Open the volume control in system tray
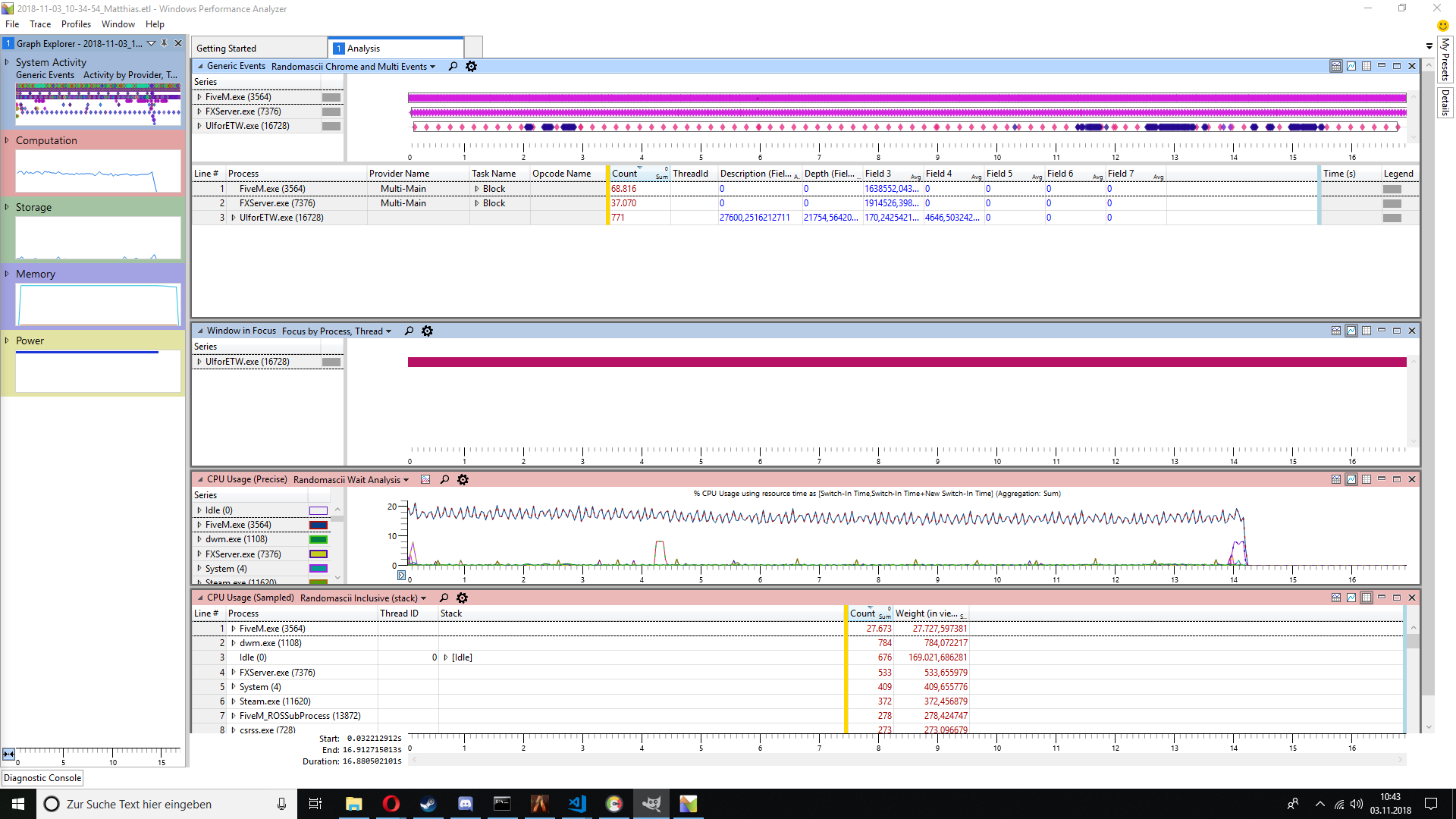 point(1357,804)
